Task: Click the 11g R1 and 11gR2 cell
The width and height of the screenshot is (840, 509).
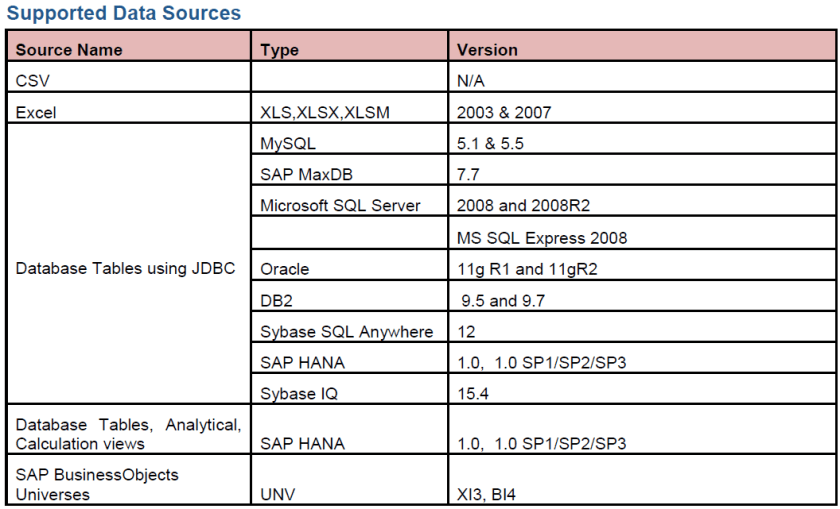Action: pos(525,269)
